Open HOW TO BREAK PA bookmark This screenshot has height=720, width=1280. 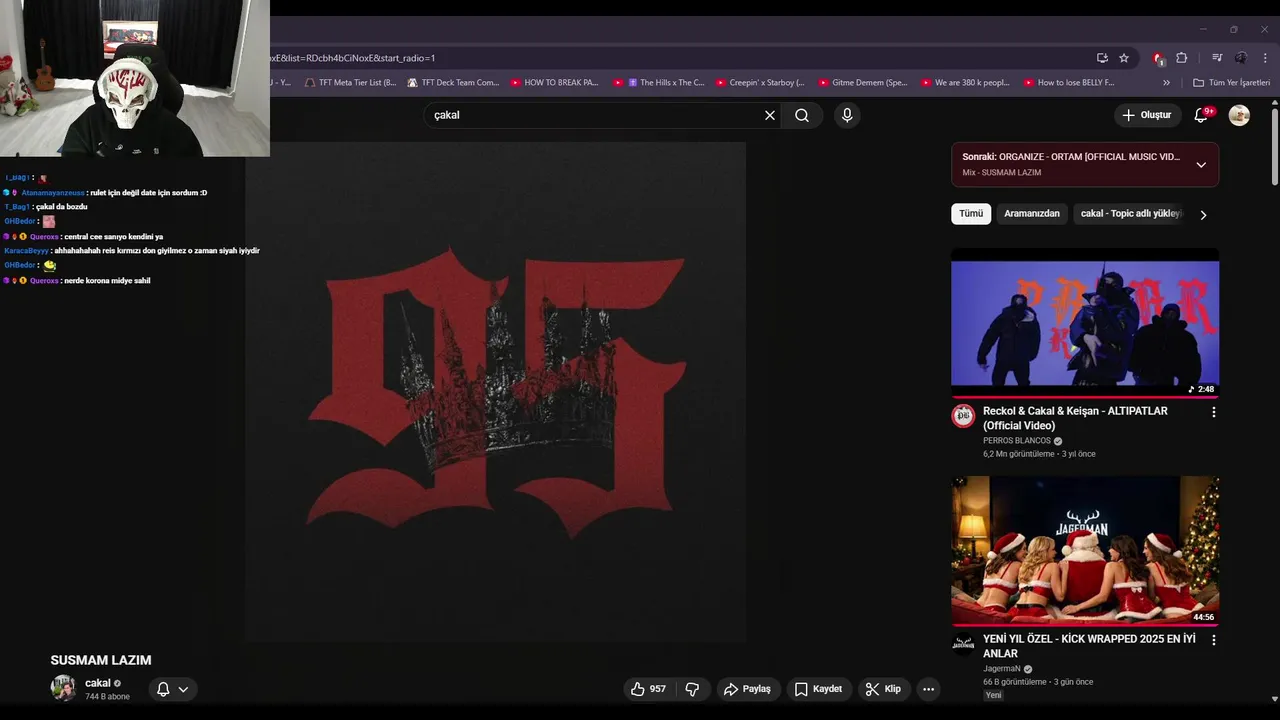click(x=555, y=83)
